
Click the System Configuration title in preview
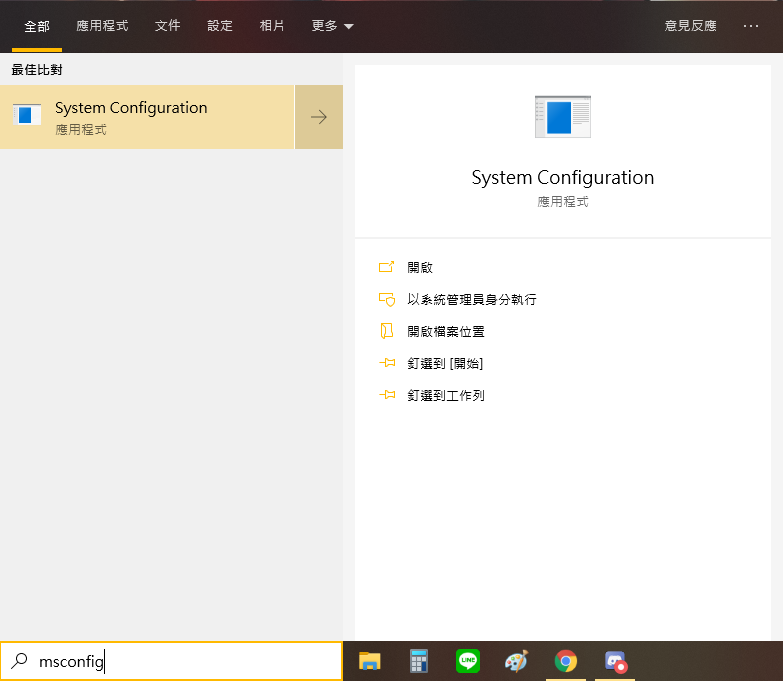pos(563,178)
